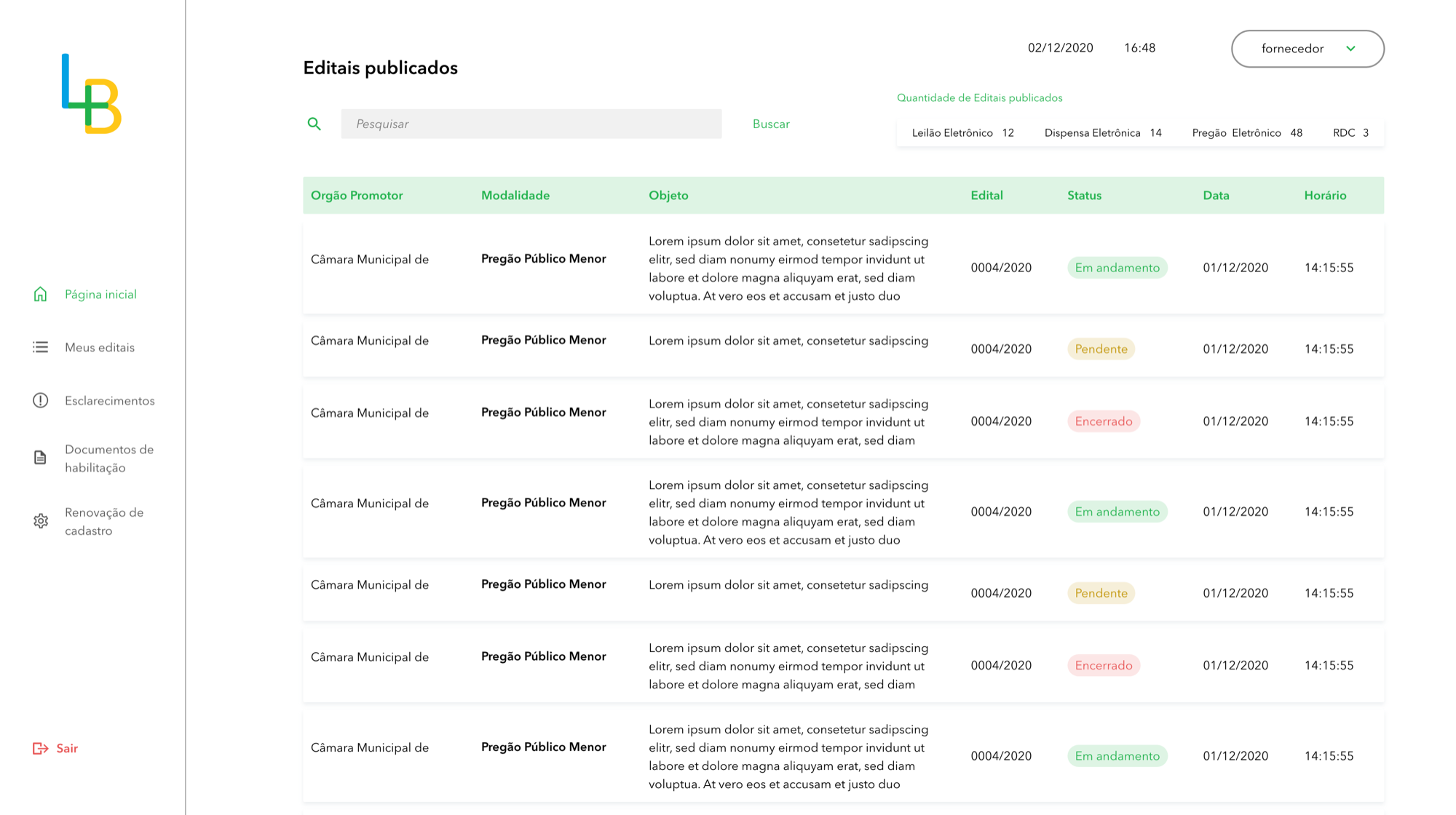Click Pendente badge in fifth row

click(x=1101, y=593)
